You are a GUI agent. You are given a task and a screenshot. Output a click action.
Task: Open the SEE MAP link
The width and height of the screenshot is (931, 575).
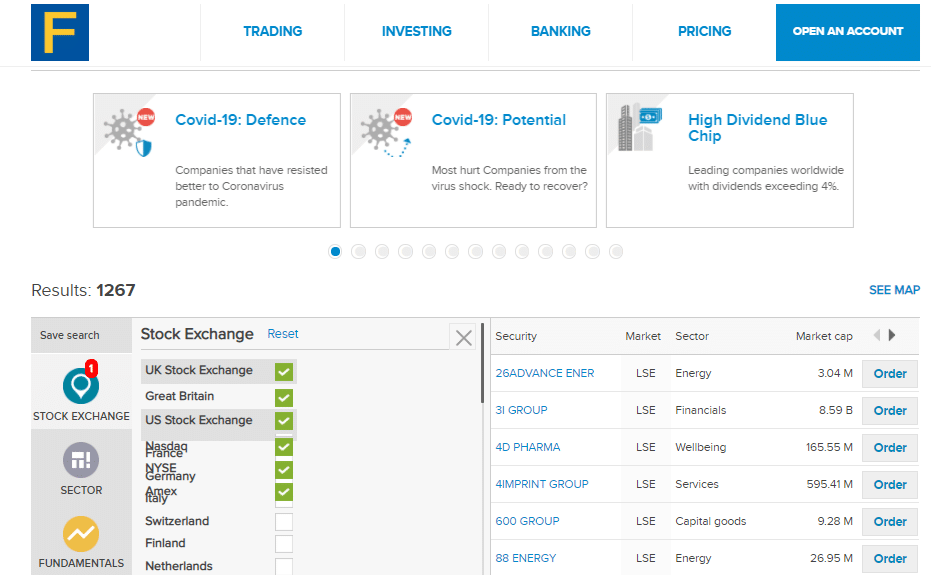(894, 290)
